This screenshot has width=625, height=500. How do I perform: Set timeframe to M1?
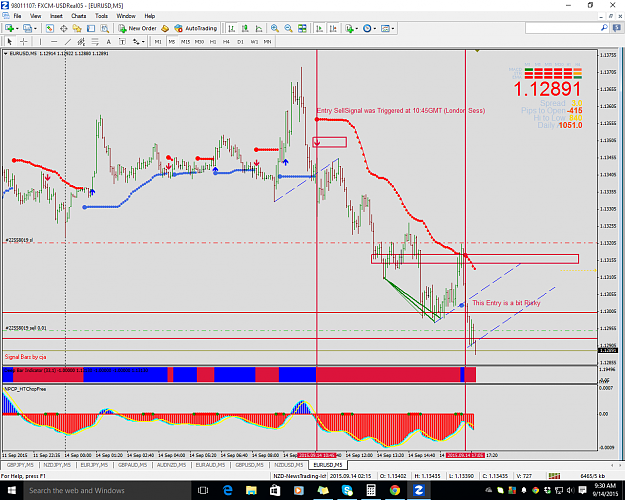point(158,41)
